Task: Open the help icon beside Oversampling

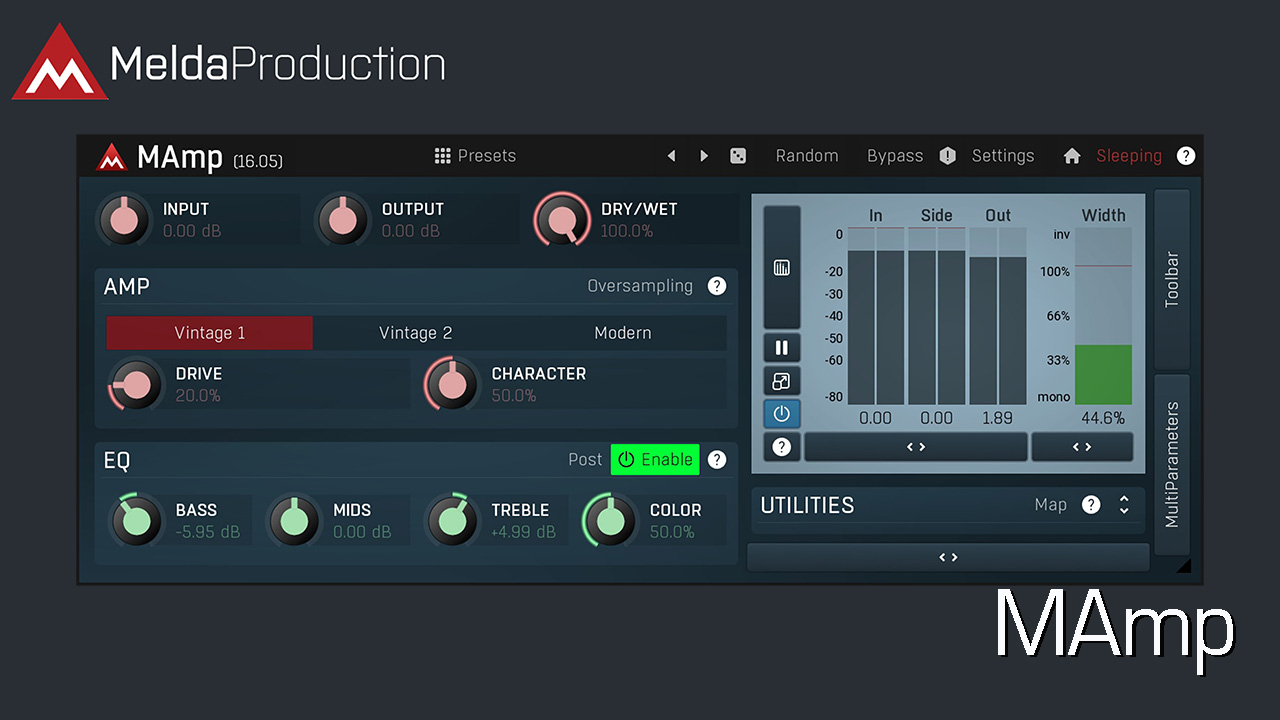Action: click(x=717, y=286)
